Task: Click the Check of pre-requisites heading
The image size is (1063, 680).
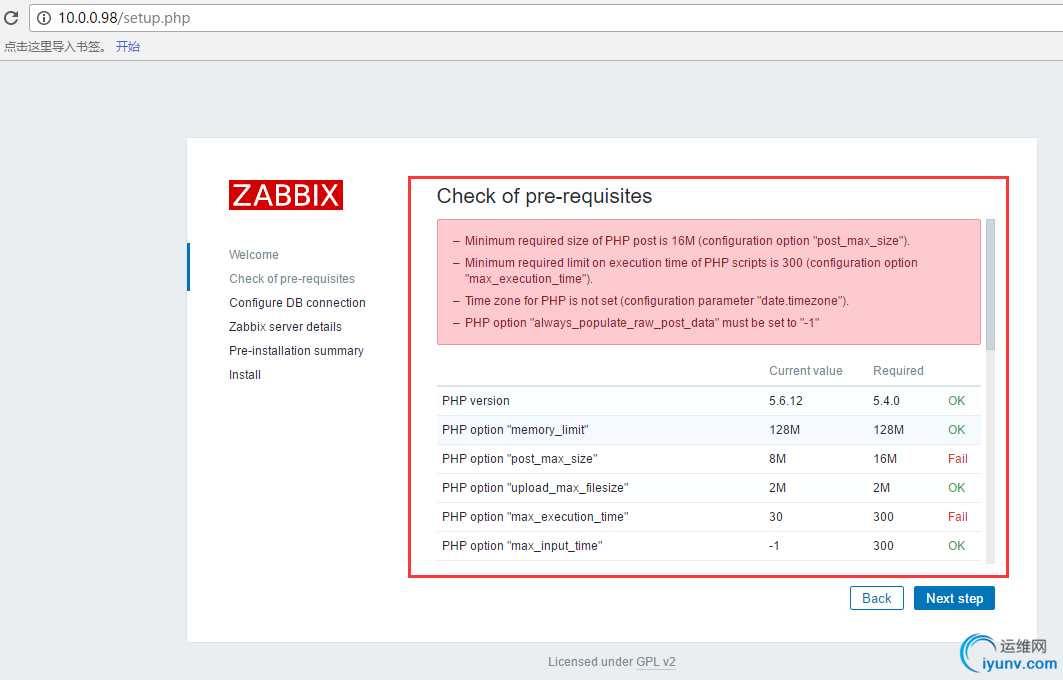Action: (x=544, y=196)
